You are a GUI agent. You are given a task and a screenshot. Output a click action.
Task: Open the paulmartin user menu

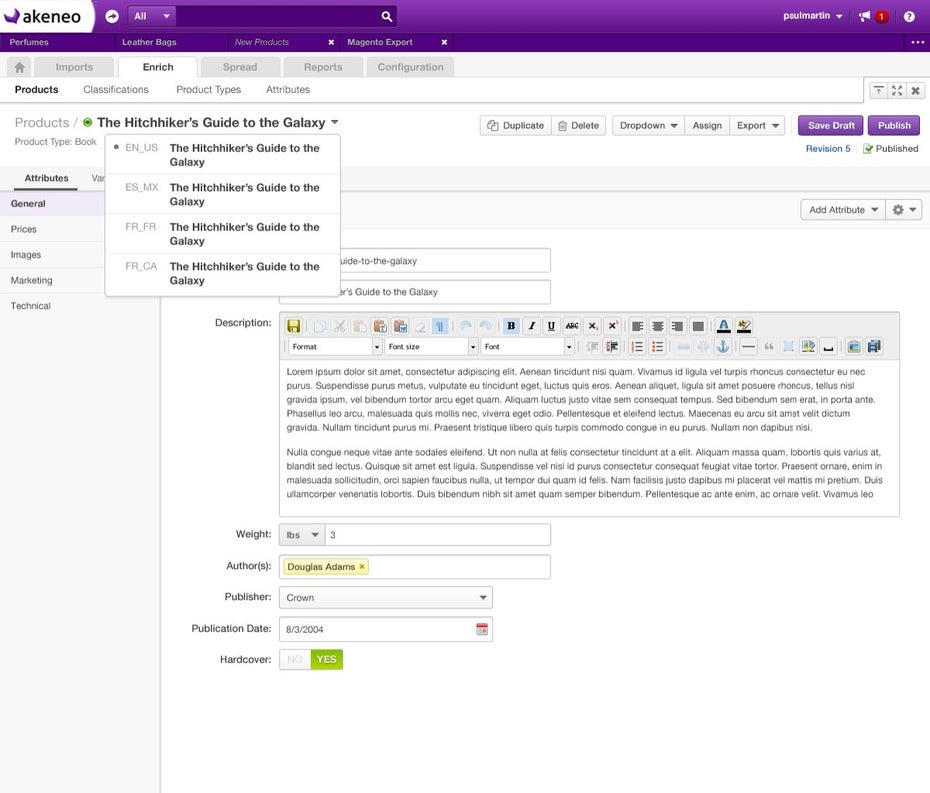813,16
